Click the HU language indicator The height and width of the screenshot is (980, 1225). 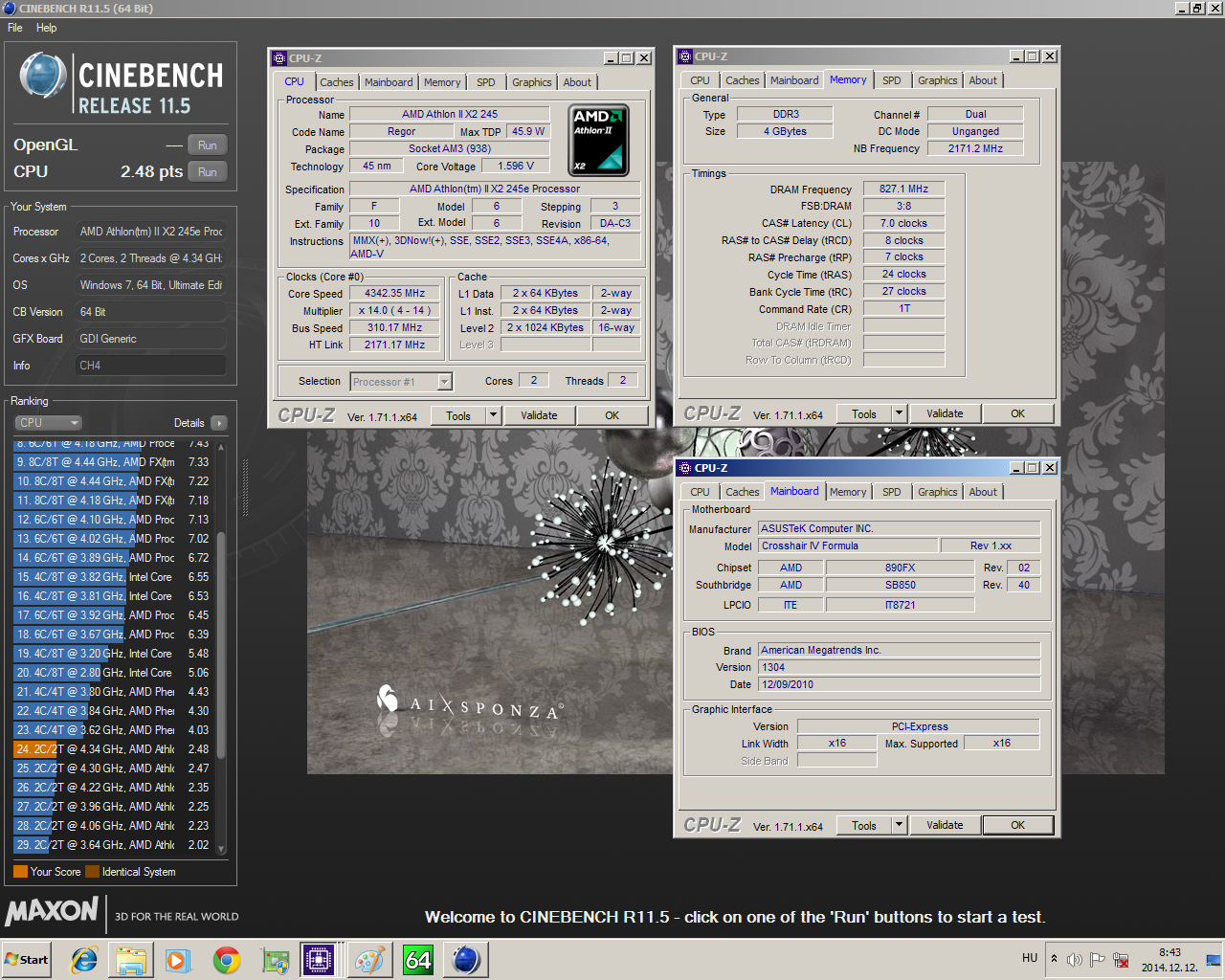pyautogui.click(x=1030, y=958)
